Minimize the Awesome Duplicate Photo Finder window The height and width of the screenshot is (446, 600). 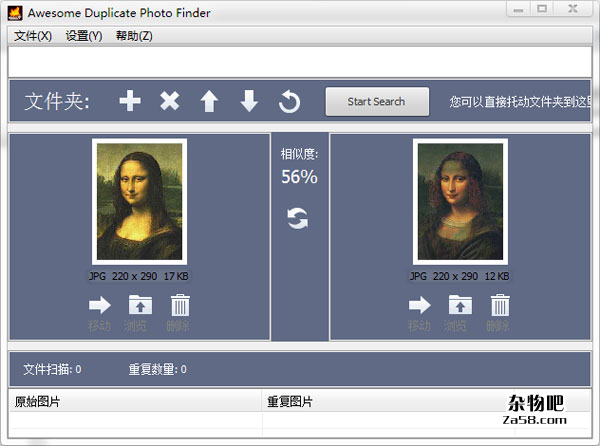518,9
